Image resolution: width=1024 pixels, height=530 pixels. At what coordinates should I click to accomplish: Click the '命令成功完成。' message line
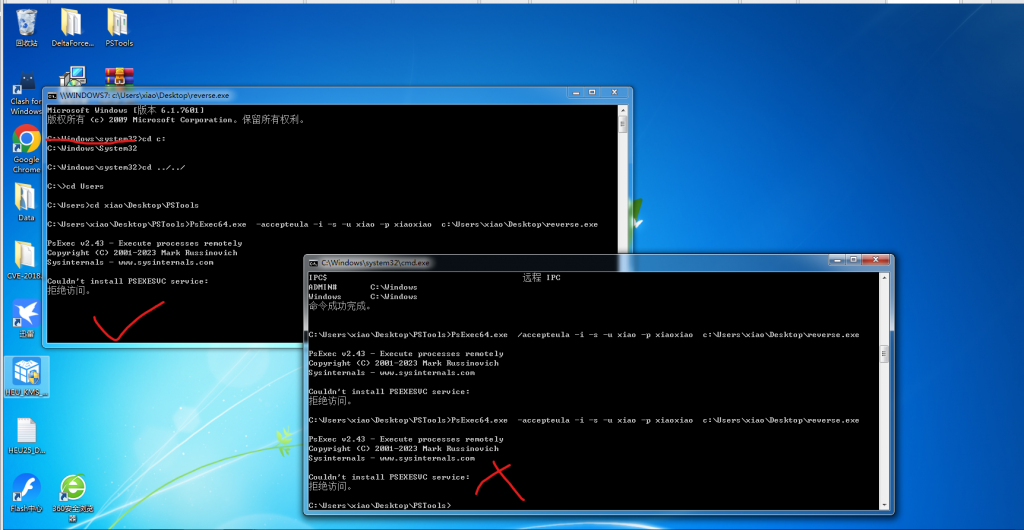coord(340,306)
